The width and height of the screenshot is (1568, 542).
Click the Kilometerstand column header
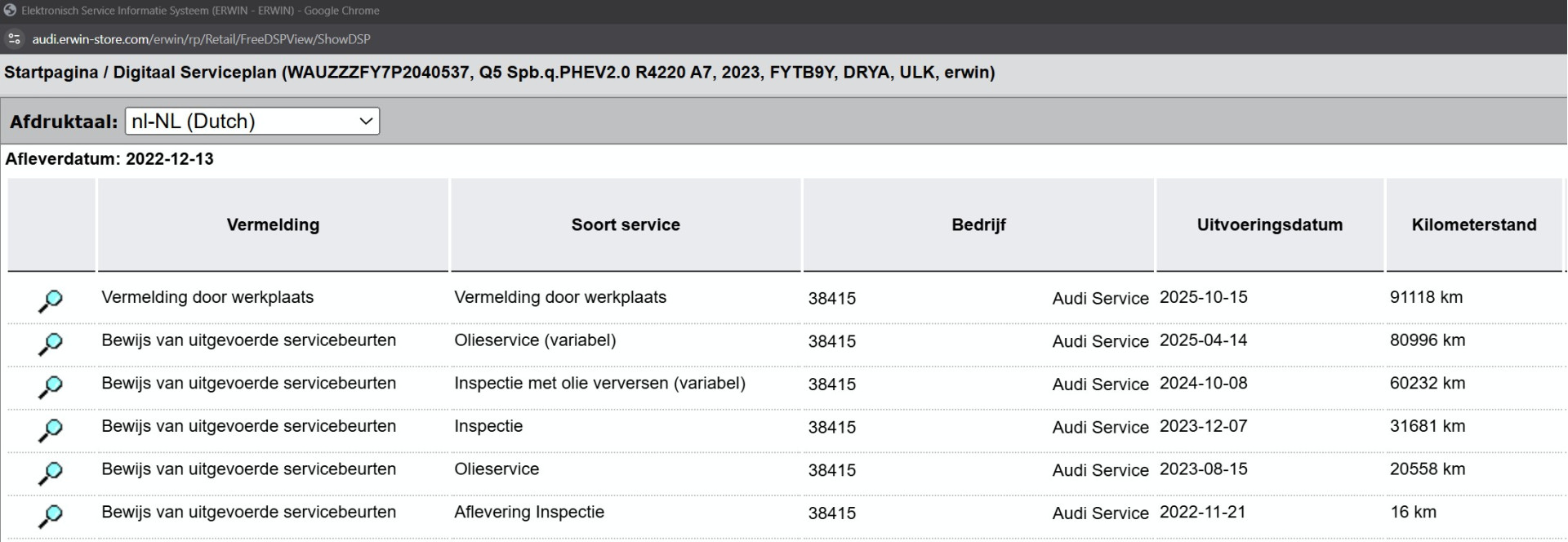click(x=1473, y=225)
